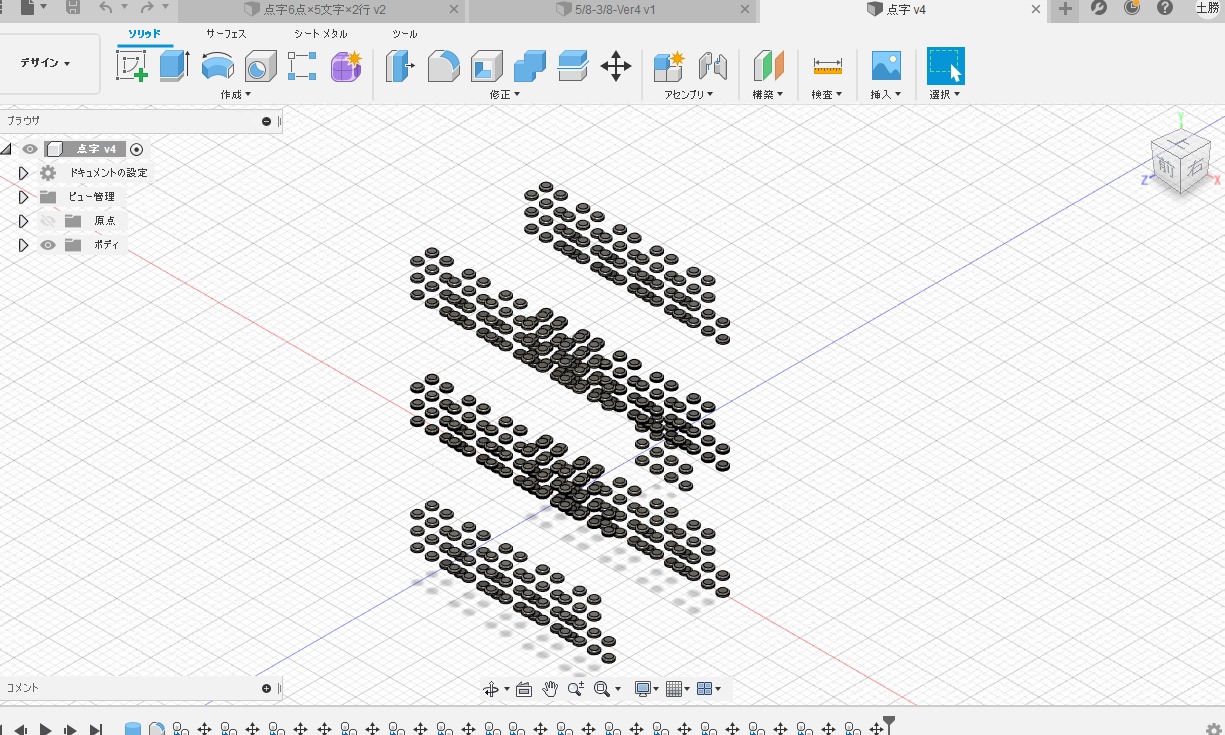The height and width of the screenshot is (735, 1225).
Task: Click the 右 face of the ViewCube
Action: tap(1194, 167)
